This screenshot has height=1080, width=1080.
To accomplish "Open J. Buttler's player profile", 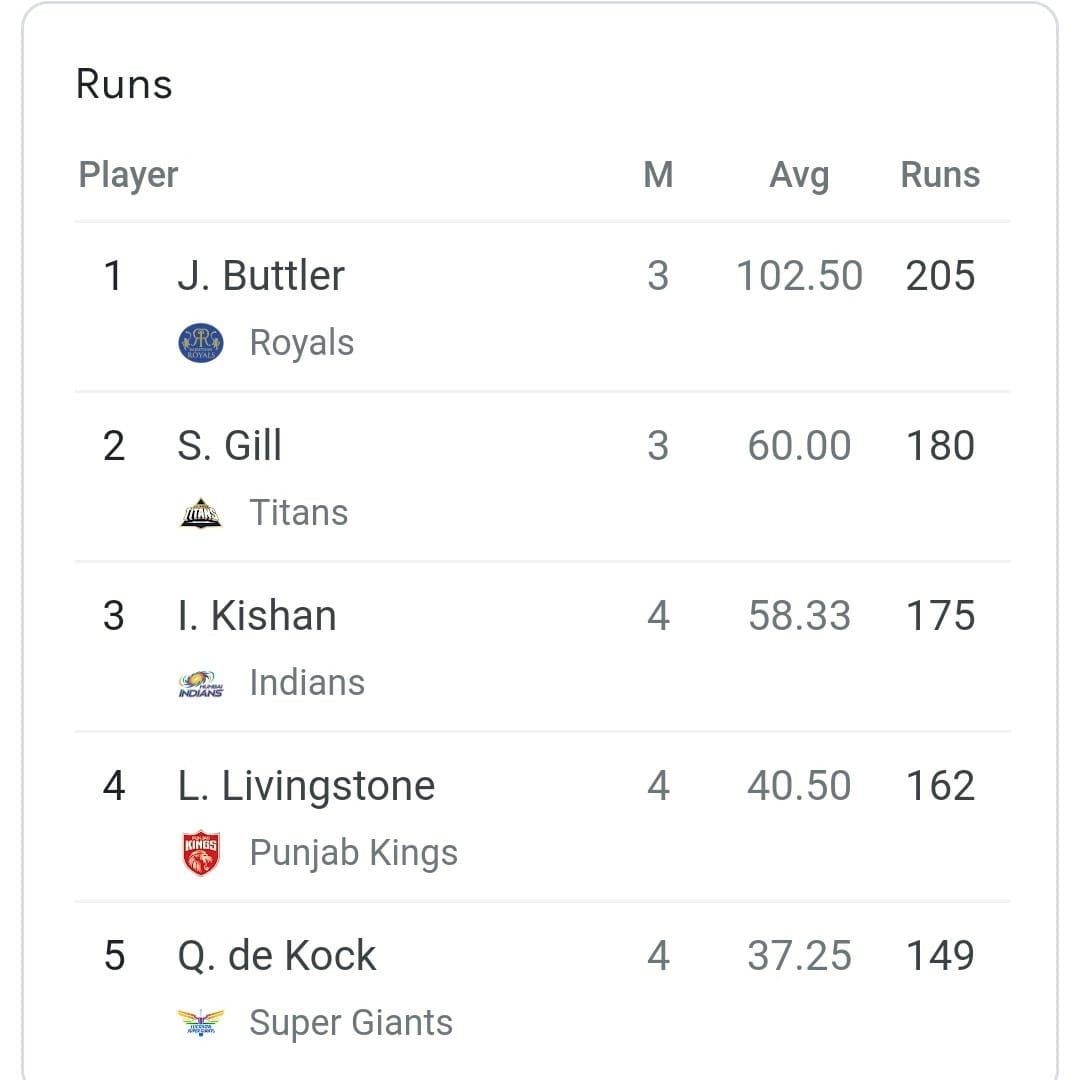I will coord(261,275).
